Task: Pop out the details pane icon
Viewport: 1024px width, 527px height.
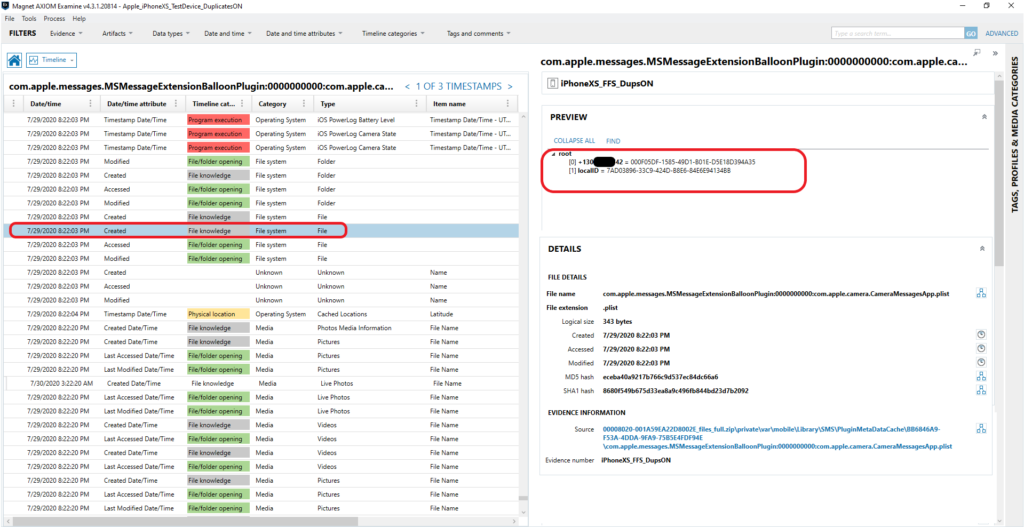Action: click(x=977, y=53)
